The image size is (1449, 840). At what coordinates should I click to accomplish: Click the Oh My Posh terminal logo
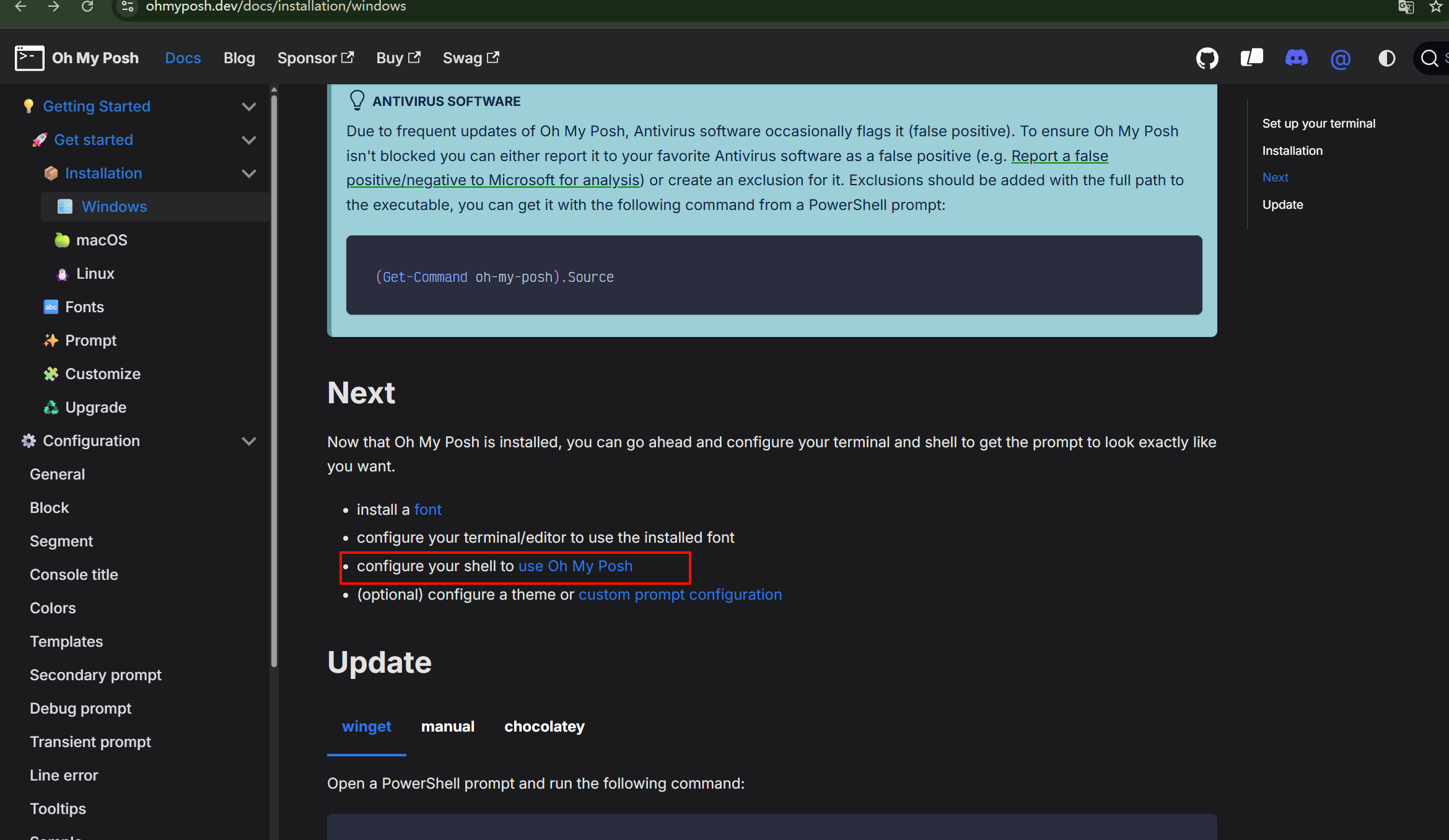click(29, 58)
